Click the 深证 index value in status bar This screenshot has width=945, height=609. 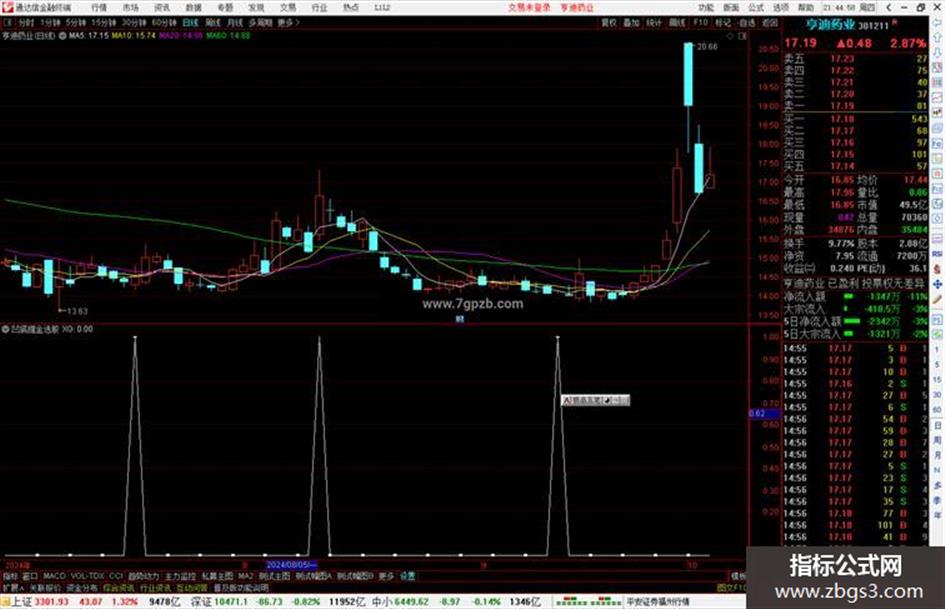pos(230,602)
